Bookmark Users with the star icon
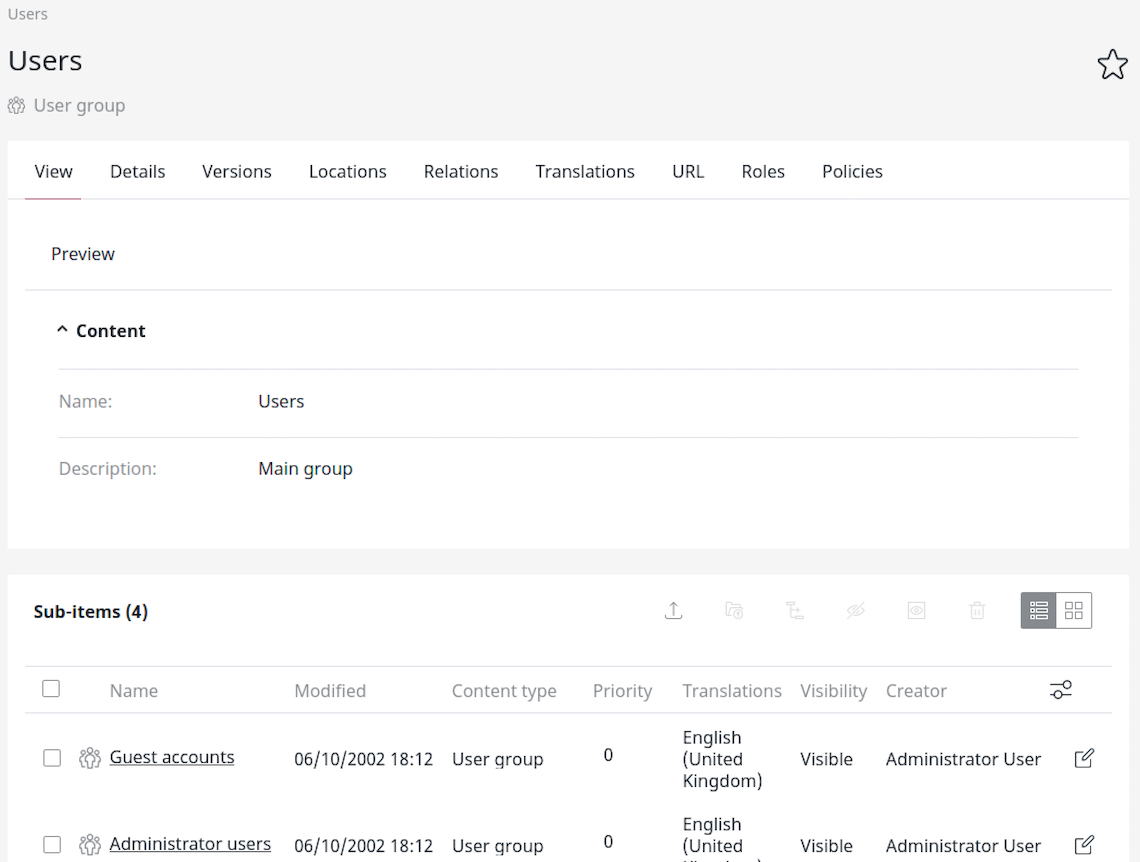The image size is (1140, 862). tap(1112, 64)
